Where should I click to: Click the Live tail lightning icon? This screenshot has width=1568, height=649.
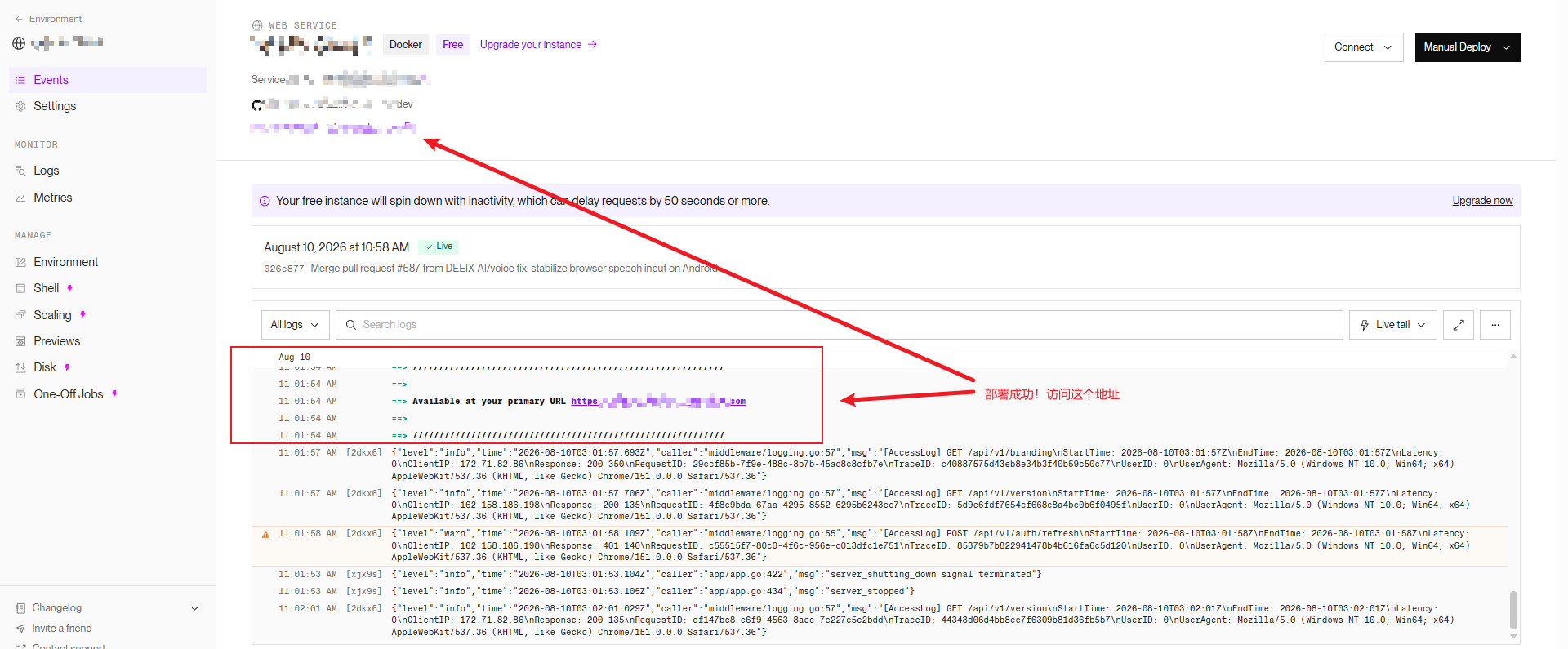pos(1365,325)
